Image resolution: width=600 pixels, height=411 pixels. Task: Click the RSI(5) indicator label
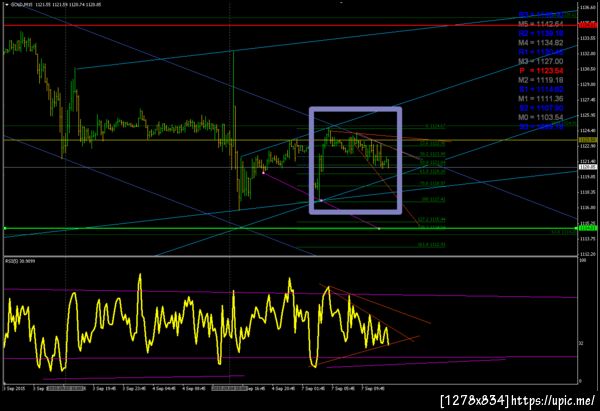(19, 261)
